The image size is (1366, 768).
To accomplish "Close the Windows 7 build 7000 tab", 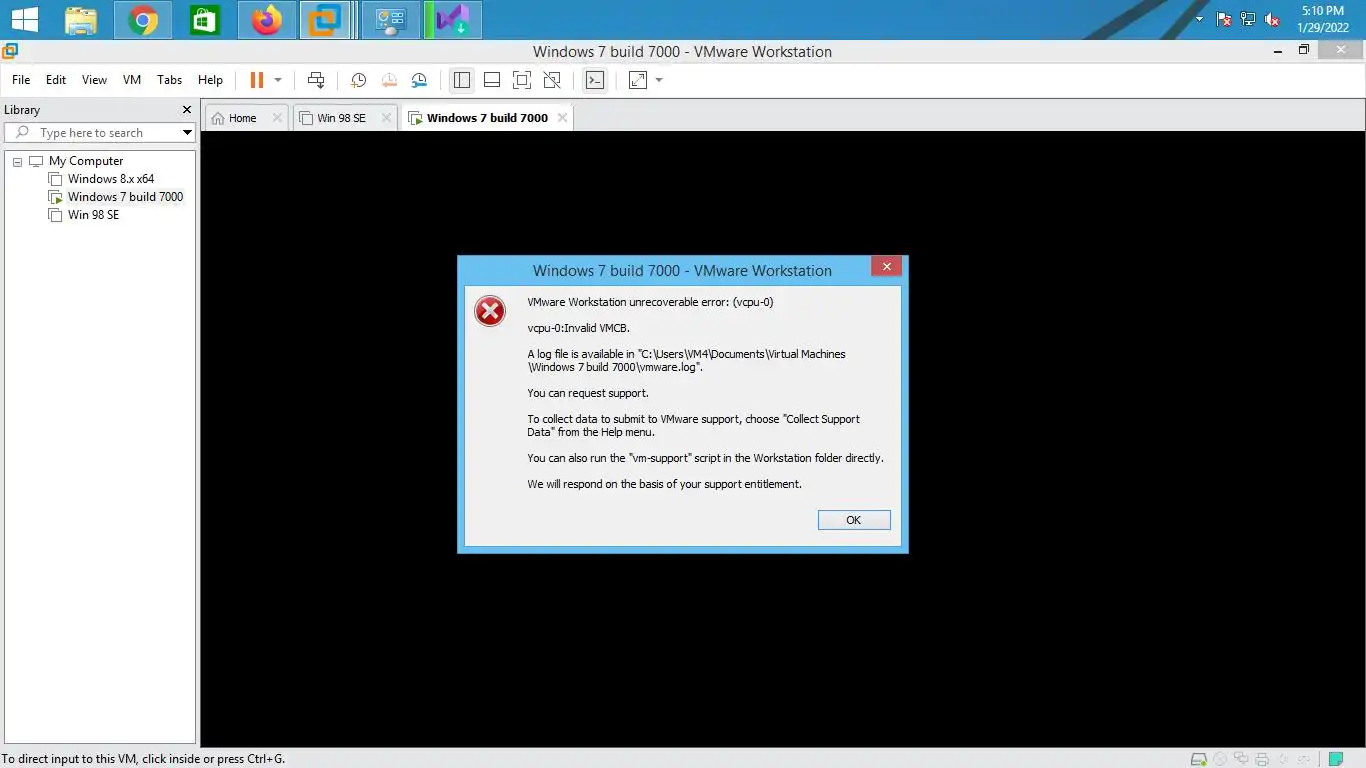I will click(x=563, y=118).
